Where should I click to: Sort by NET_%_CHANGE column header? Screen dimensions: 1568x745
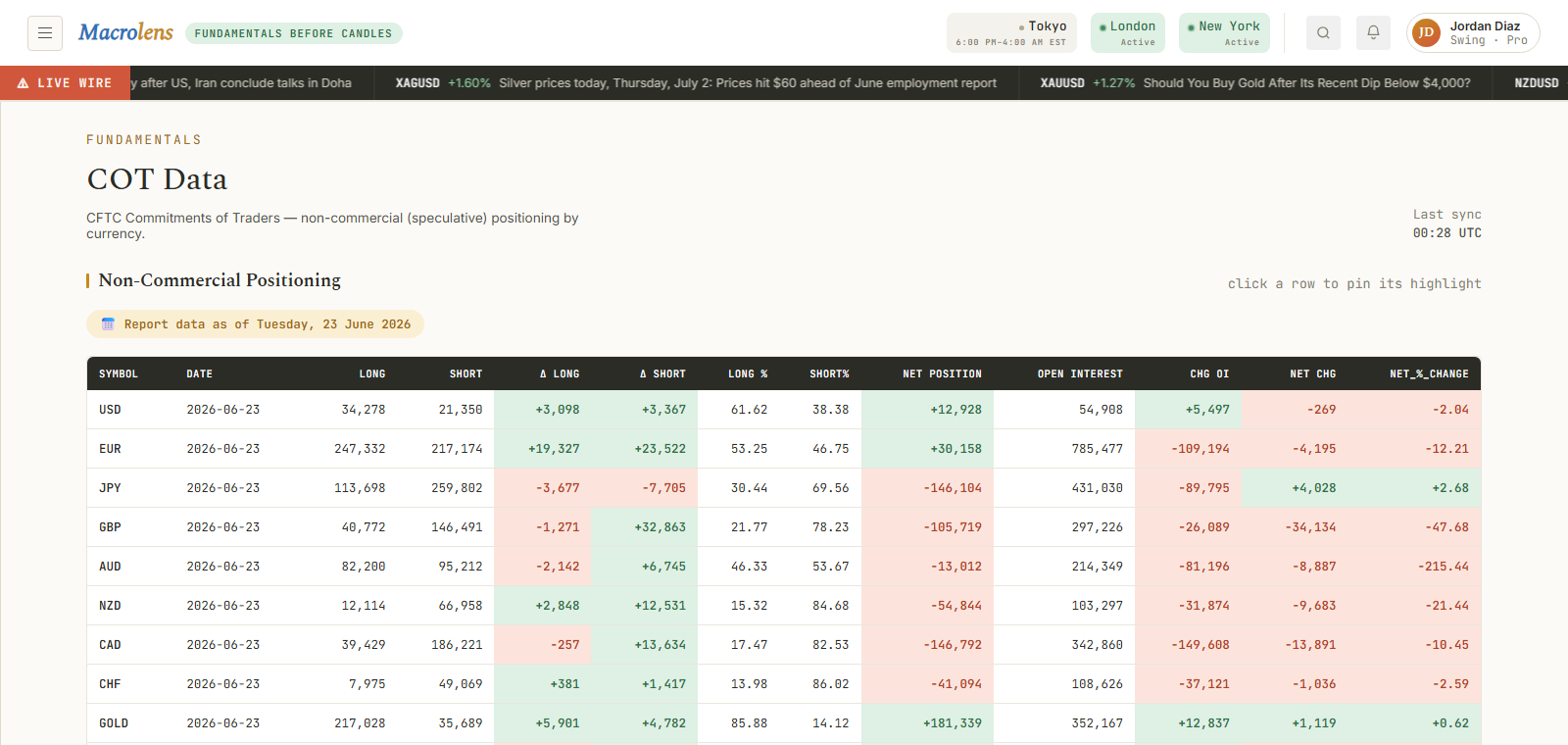click(1429, 374)
